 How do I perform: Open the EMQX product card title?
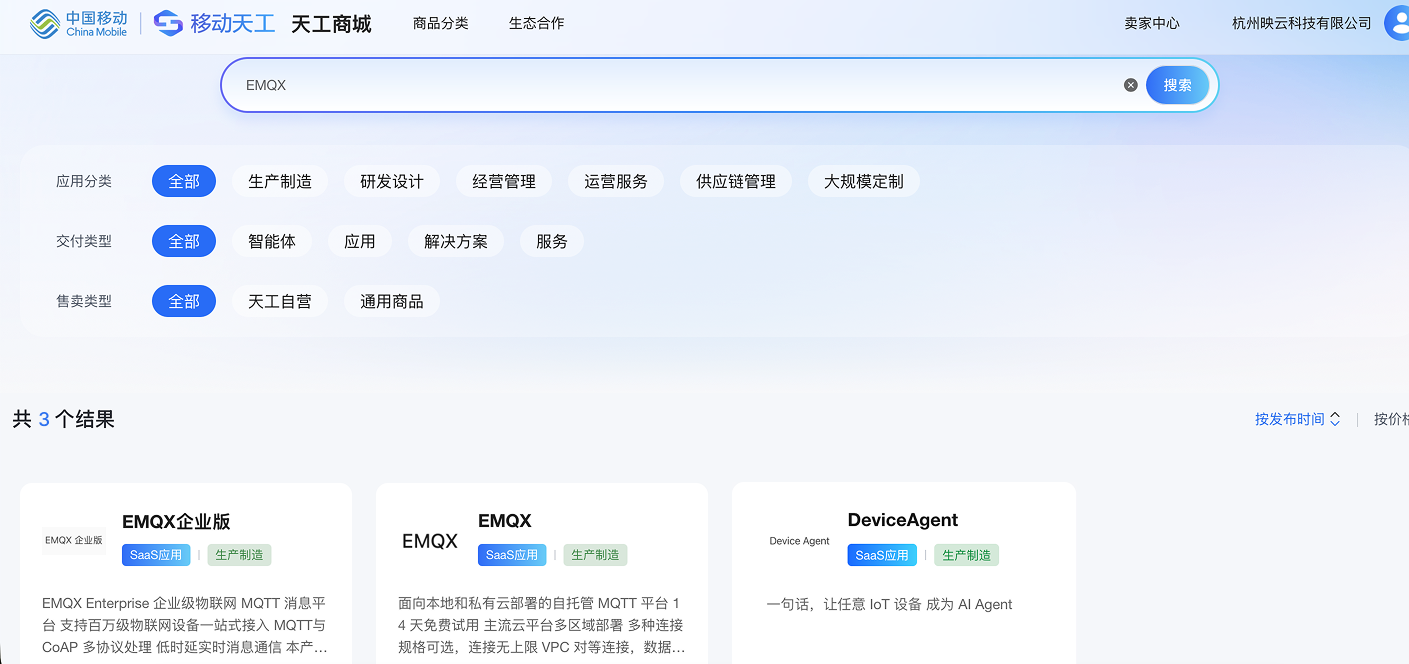505,521
